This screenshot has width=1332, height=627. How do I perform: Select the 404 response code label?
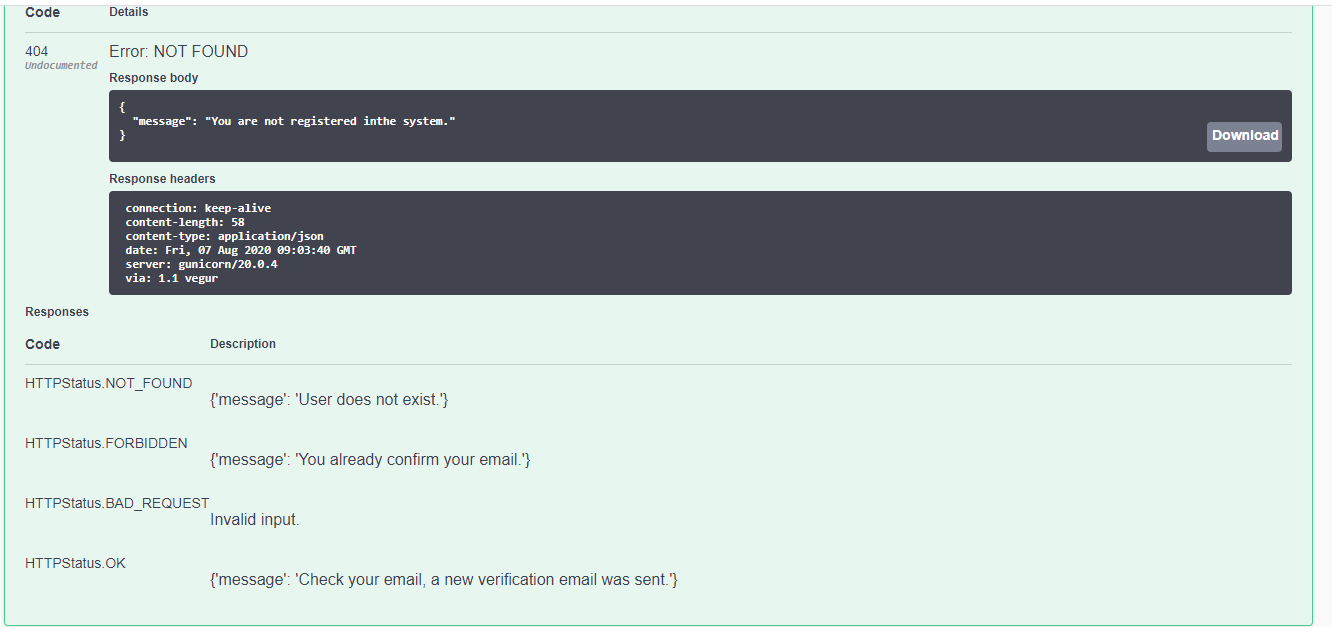pos(35,50)
